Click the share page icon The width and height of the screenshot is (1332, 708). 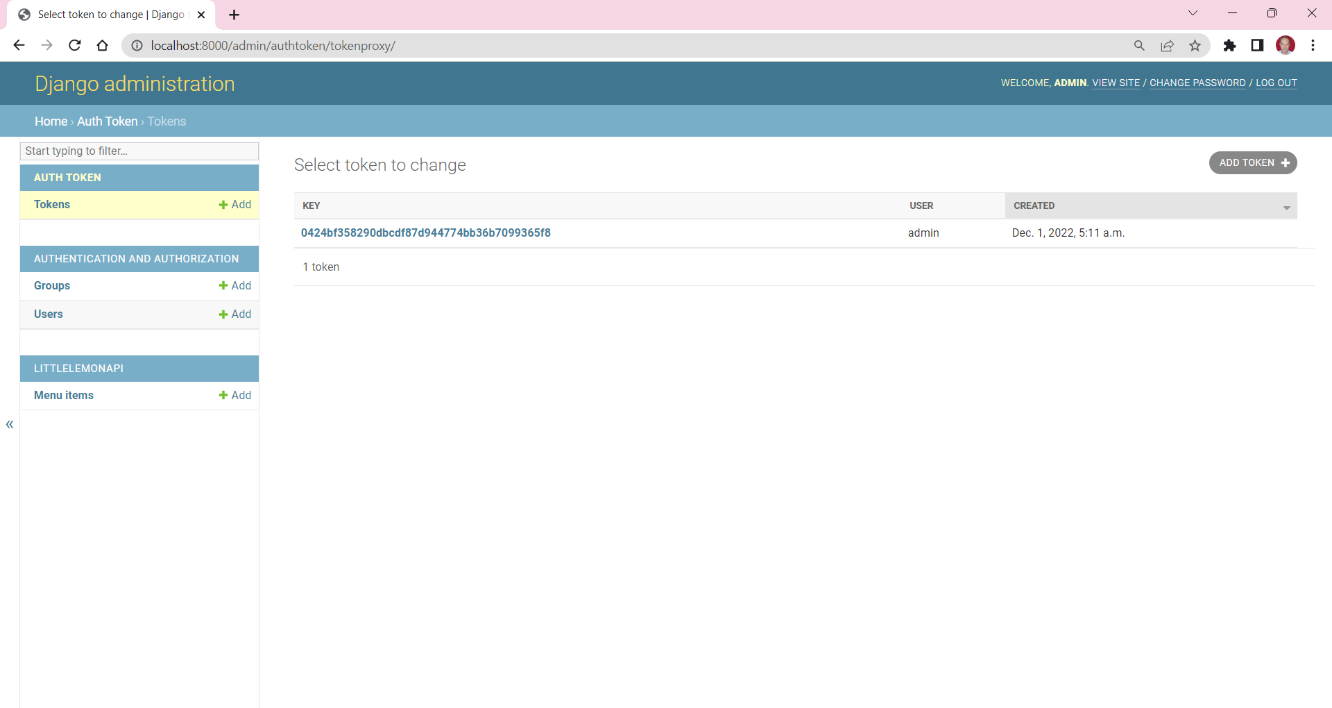(x=1167, y=45)
